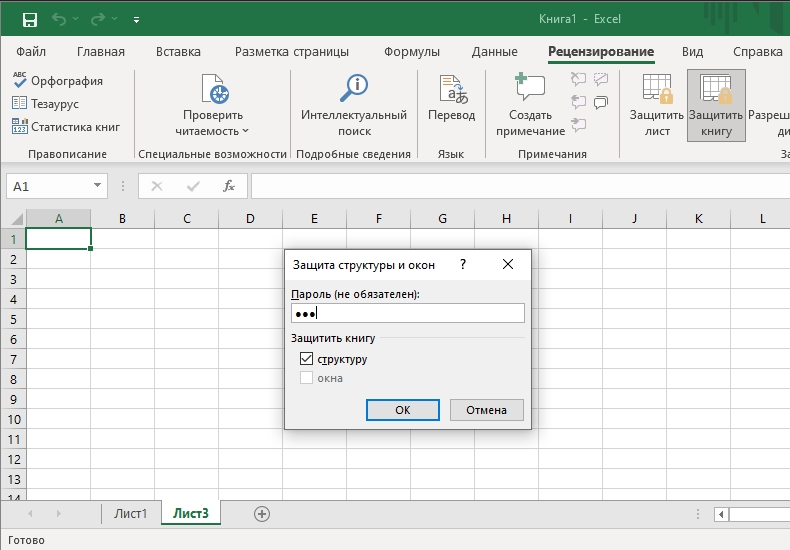Go to the previous comment
Viewport: 790px width, 550px height.
coord(578,102)
